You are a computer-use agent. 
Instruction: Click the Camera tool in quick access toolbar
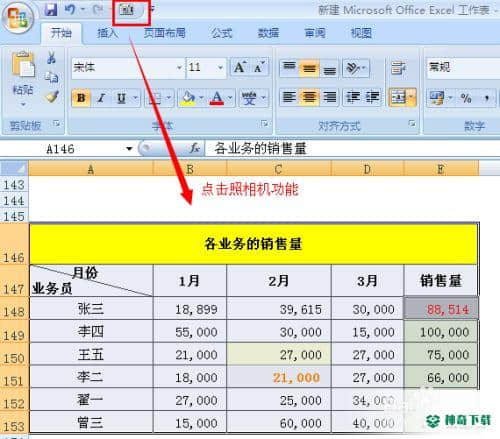pos(127,10)
